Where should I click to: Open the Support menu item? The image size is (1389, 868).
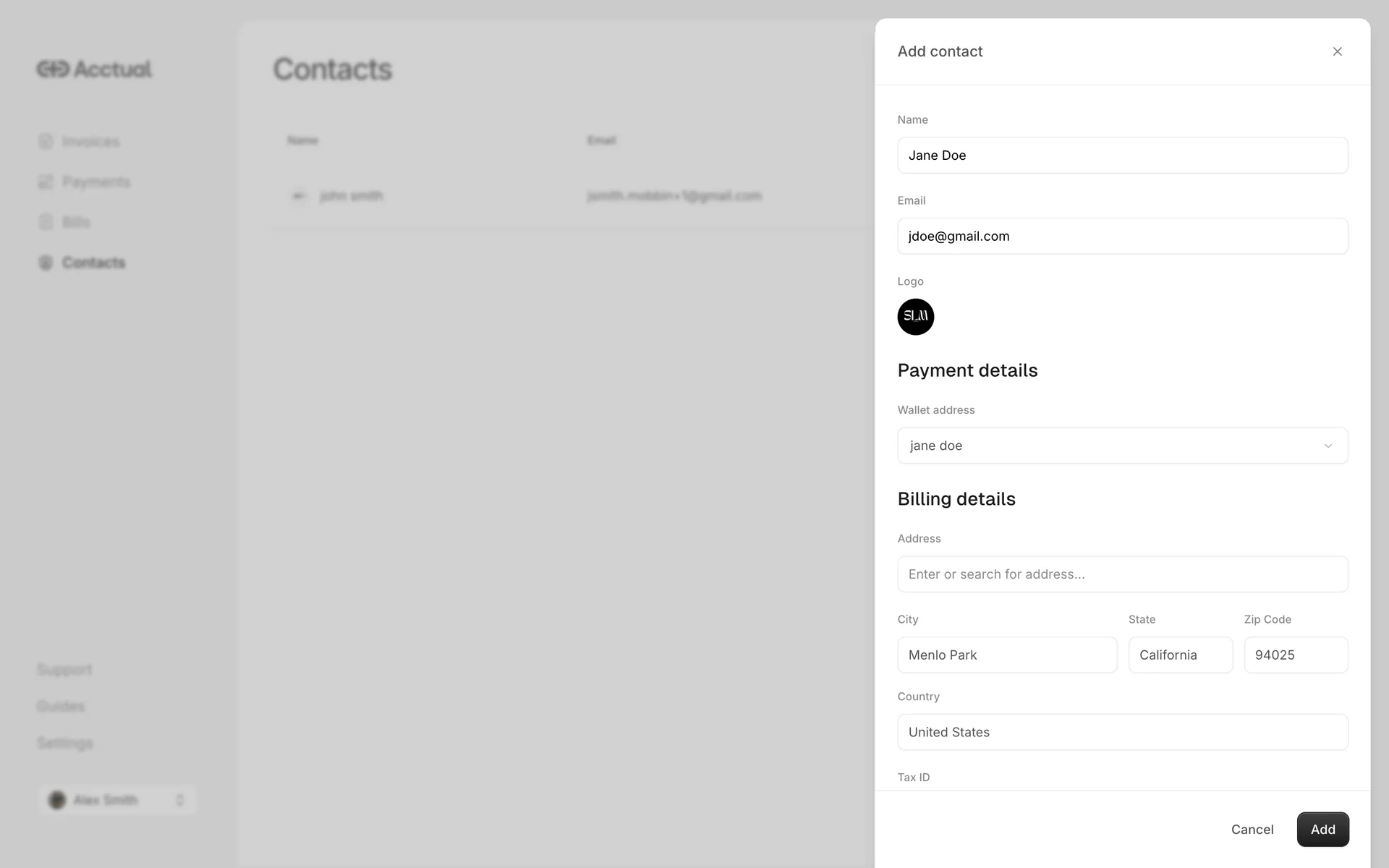64,670
